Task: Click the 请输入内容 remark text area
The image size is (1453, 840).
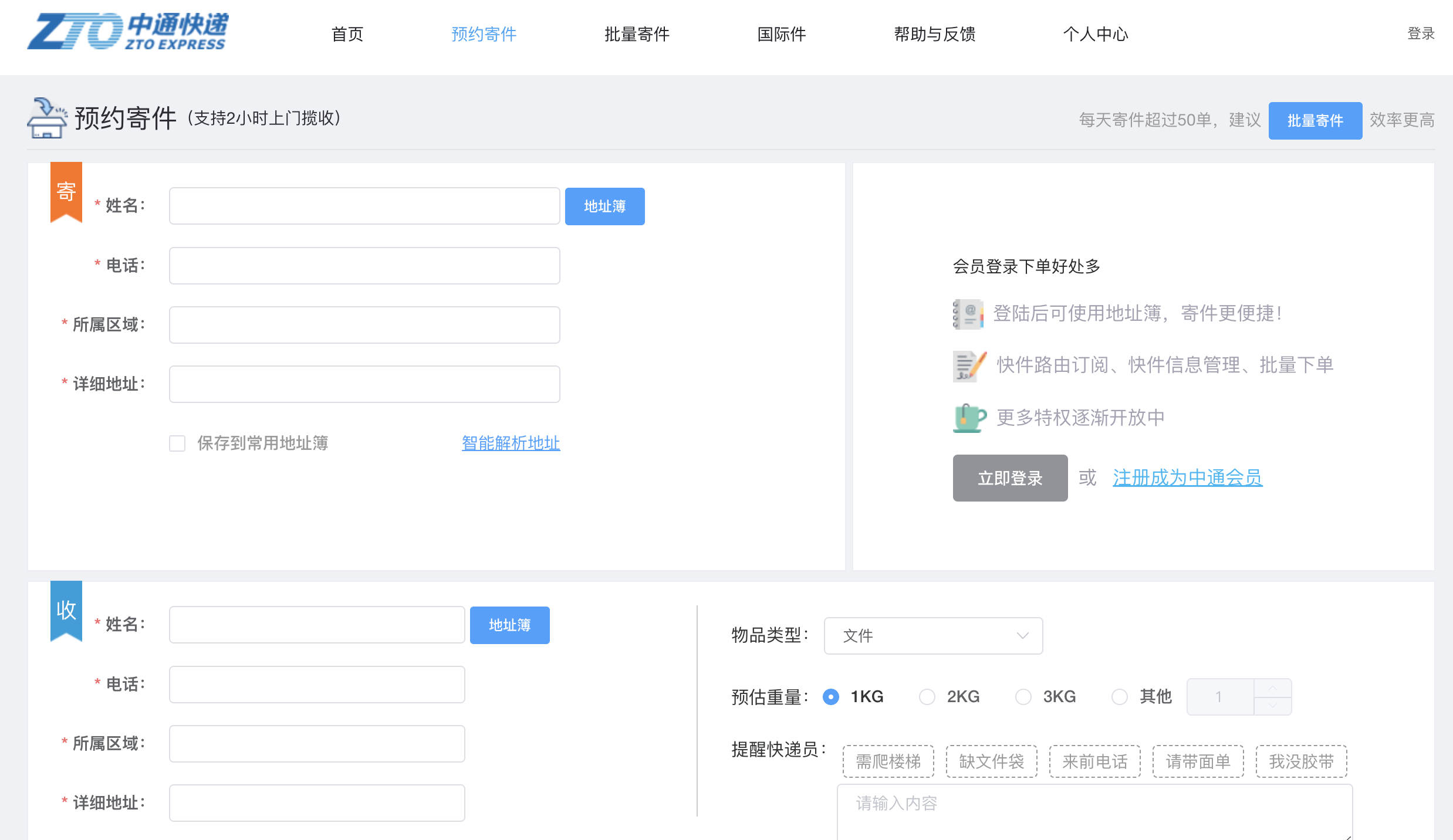Action: pos(1095,812)
